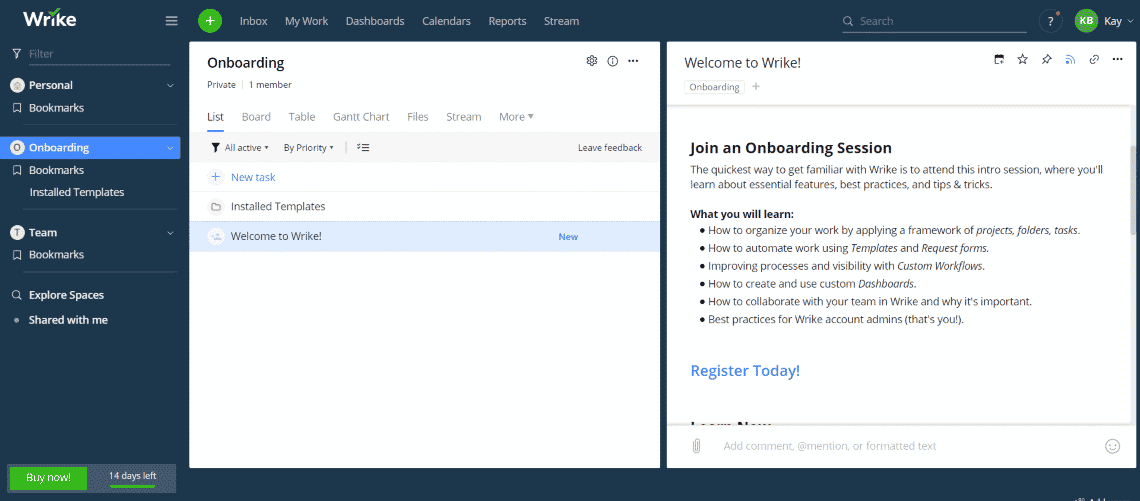This screenshot has width=1140, height=501.
Task: Star the Welcome to Wrike task
Action: pos(1023,60)
